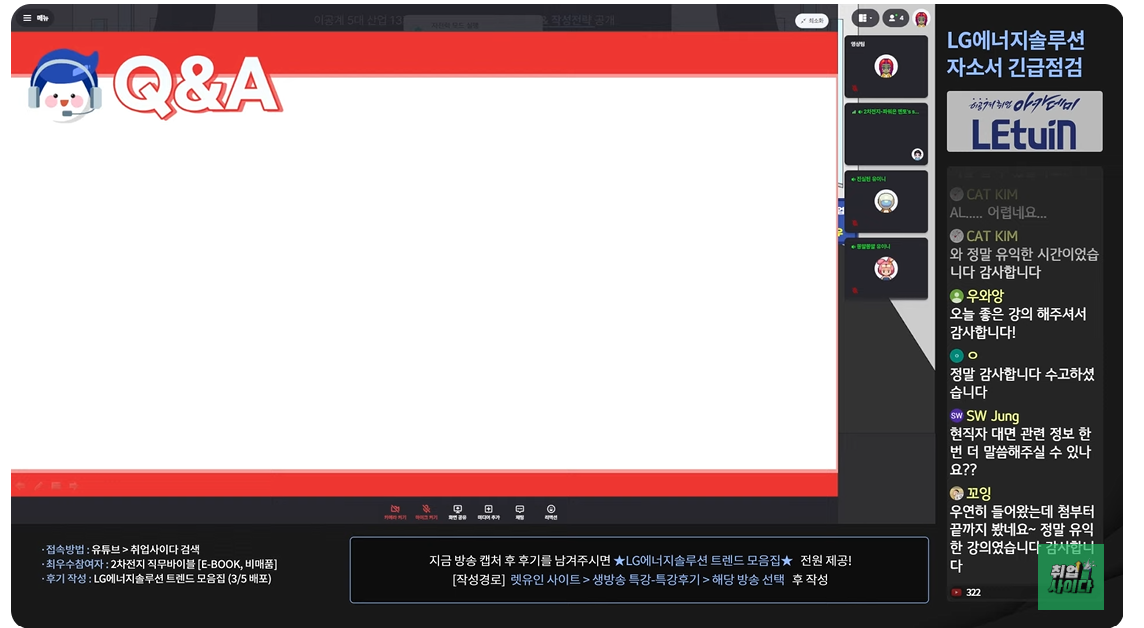Click the '정말 감사합니다 수고하셨습니다' chat message
Viewport: 1144px width, 628px height.
(1022, 383)
